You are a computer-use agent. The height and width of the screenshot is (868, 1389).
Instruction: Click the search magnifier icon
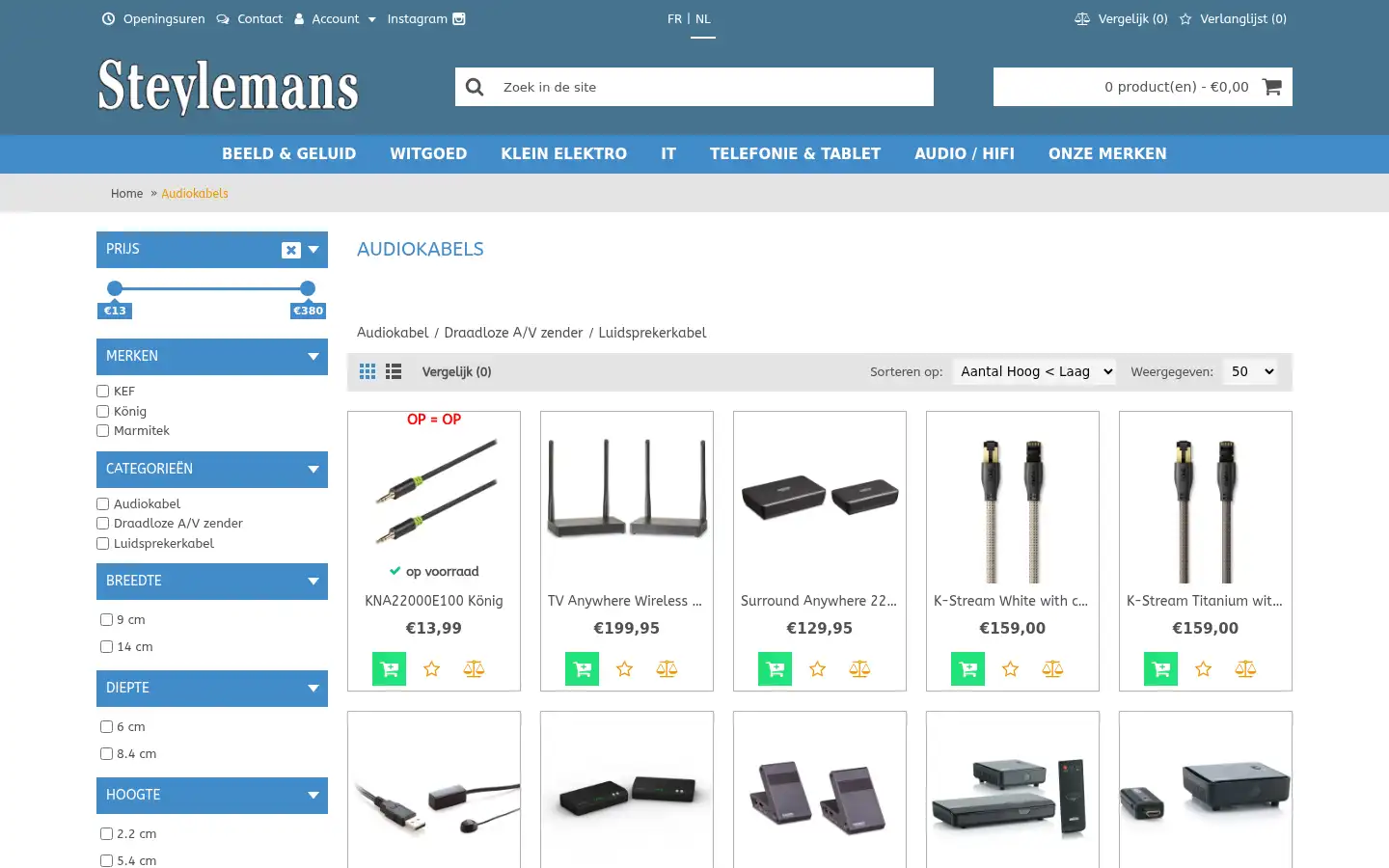[x=475, y=87]
